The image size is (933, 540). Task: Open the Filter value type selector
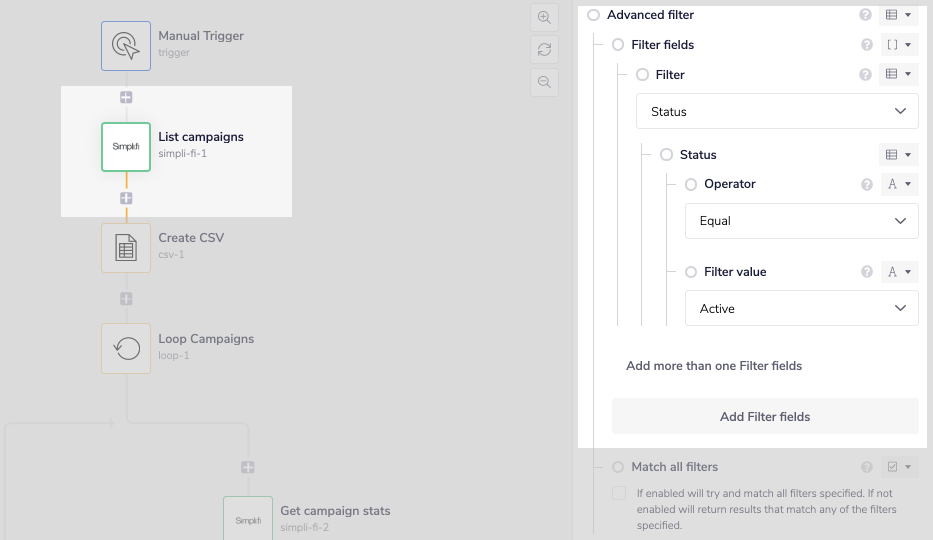[898, 272]
